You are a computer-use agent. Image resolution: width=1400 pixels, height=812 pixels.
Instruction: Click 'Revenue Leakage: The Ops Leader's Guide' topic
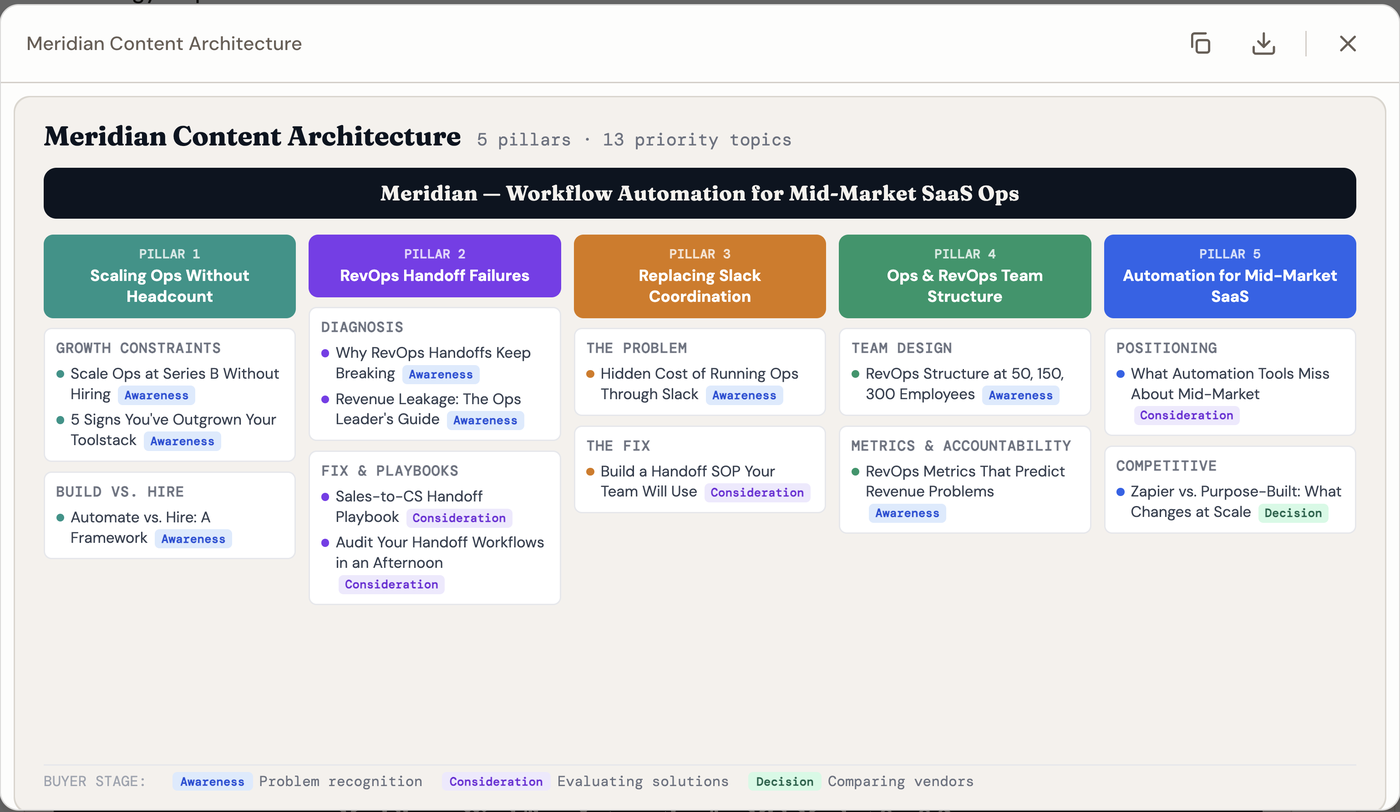(428, 409)
